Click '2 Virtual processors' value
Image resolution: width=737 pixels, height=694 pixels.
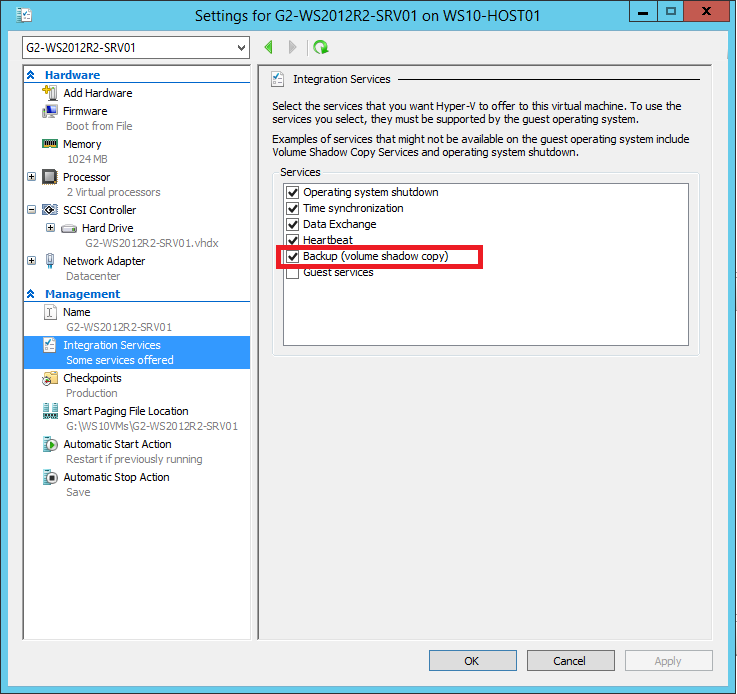113,192
